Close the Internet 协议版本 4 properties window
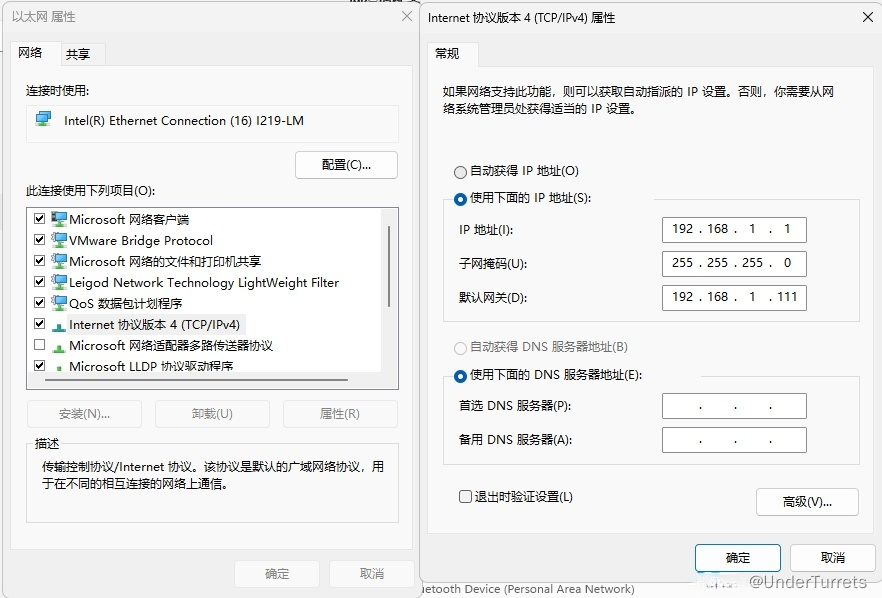882x598 pixels. tap(866, 17)
